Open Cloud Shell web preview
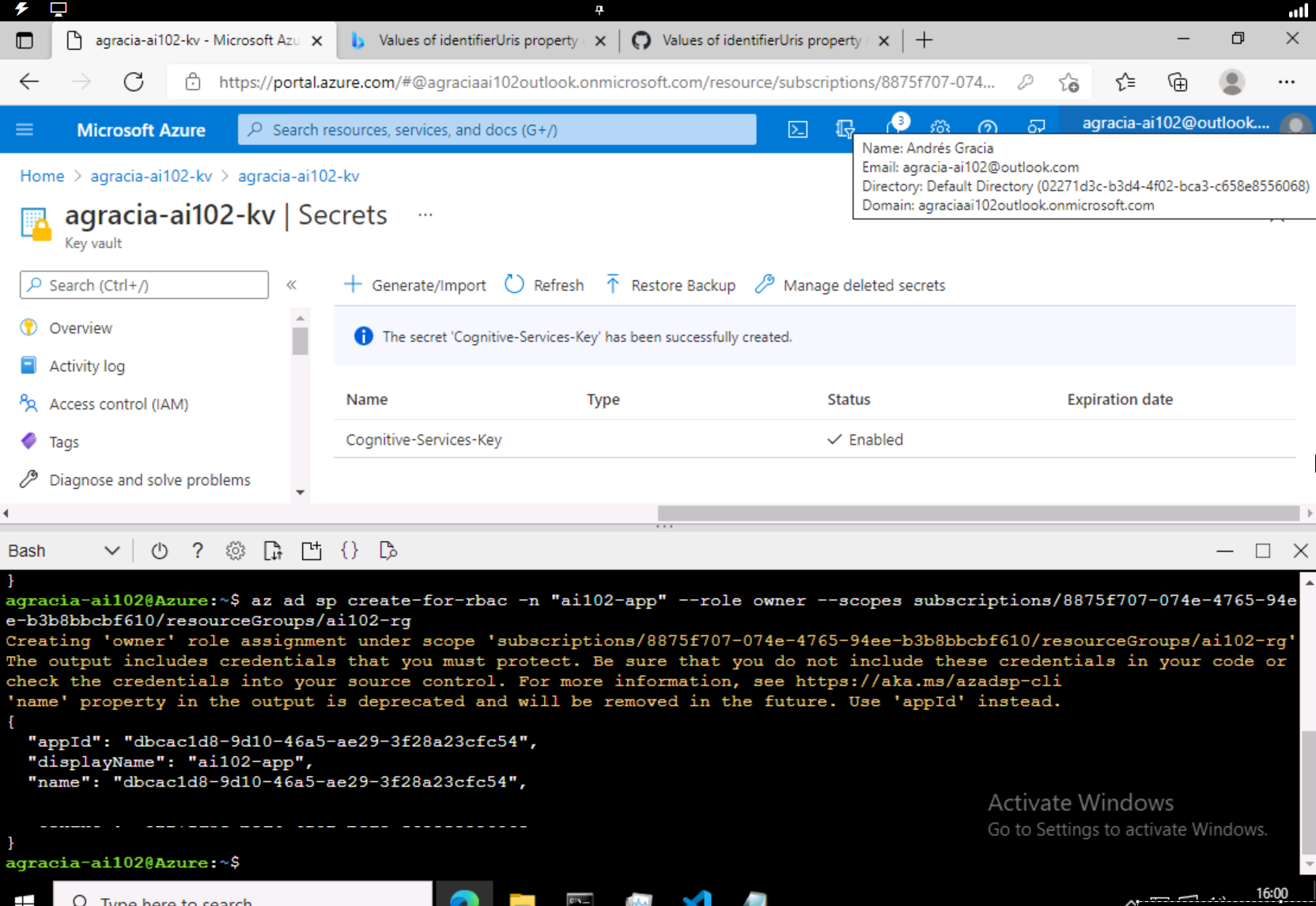This screenshot has width=1316, height=906. pos(388,551)
